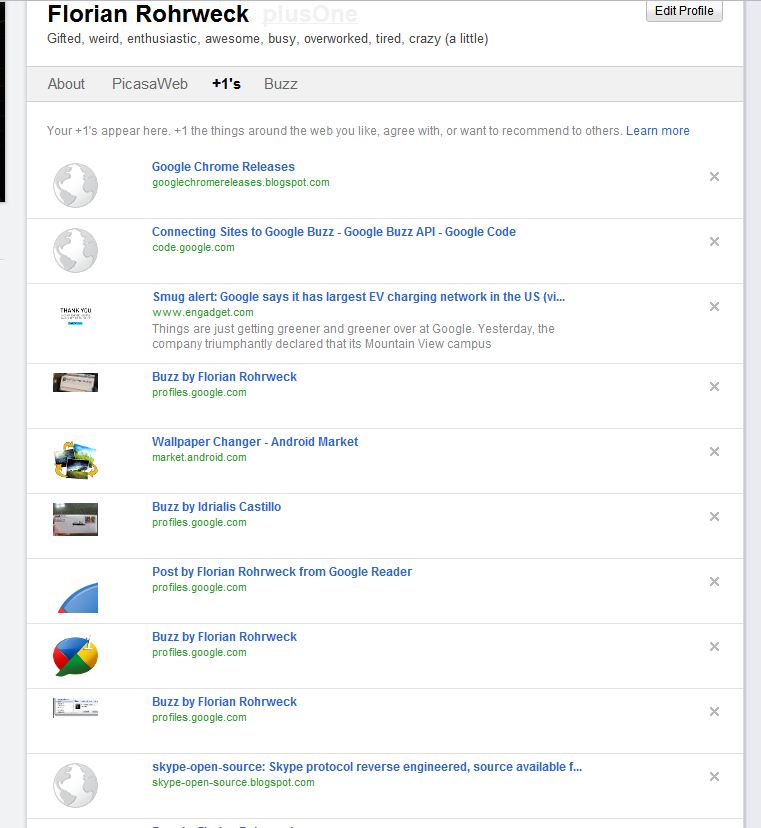Click the Florian Rohrweck profile name heading
The height and width of the screenshot is (828, 761).
(x=148, y=14)
